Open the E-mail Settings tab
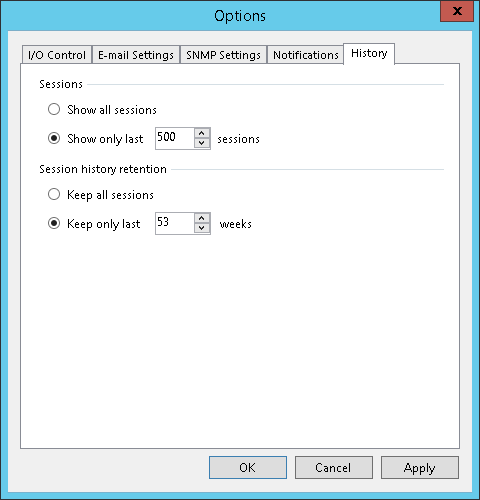This screenshot has height=500, width=480. click(x=136, y=55)
